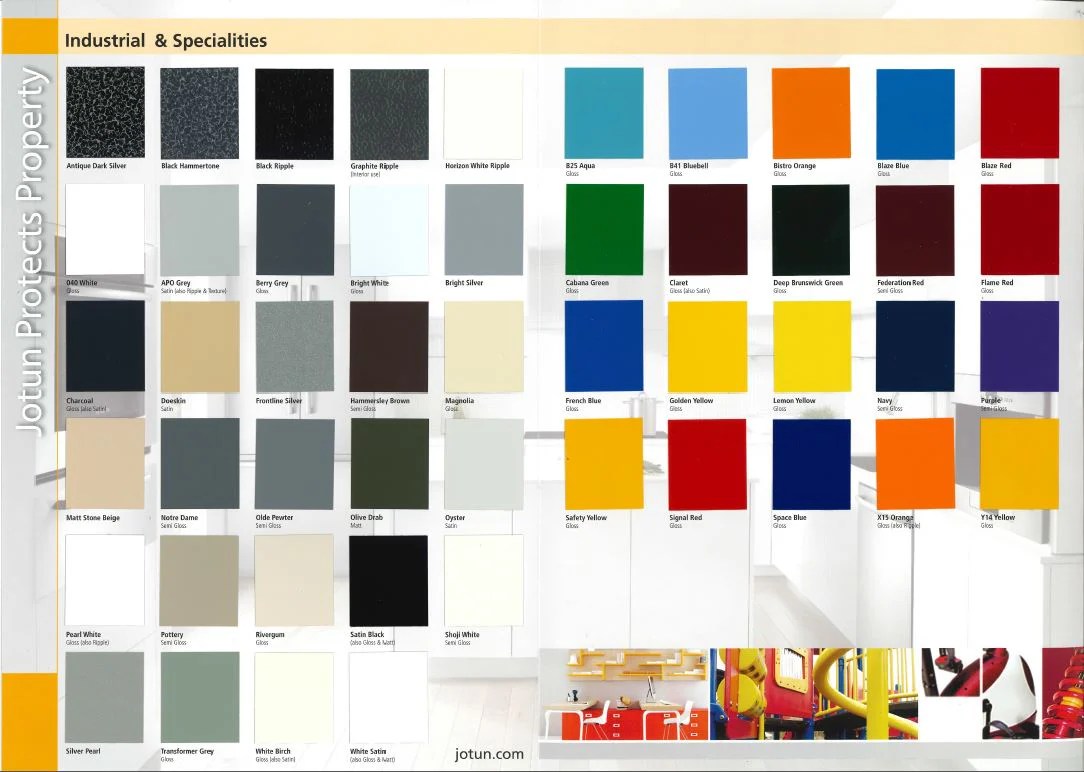The height and width of the screenshot is (772, 1084).
Task: Click the Black Hammertone sample
Action: (x=199, y=112)
